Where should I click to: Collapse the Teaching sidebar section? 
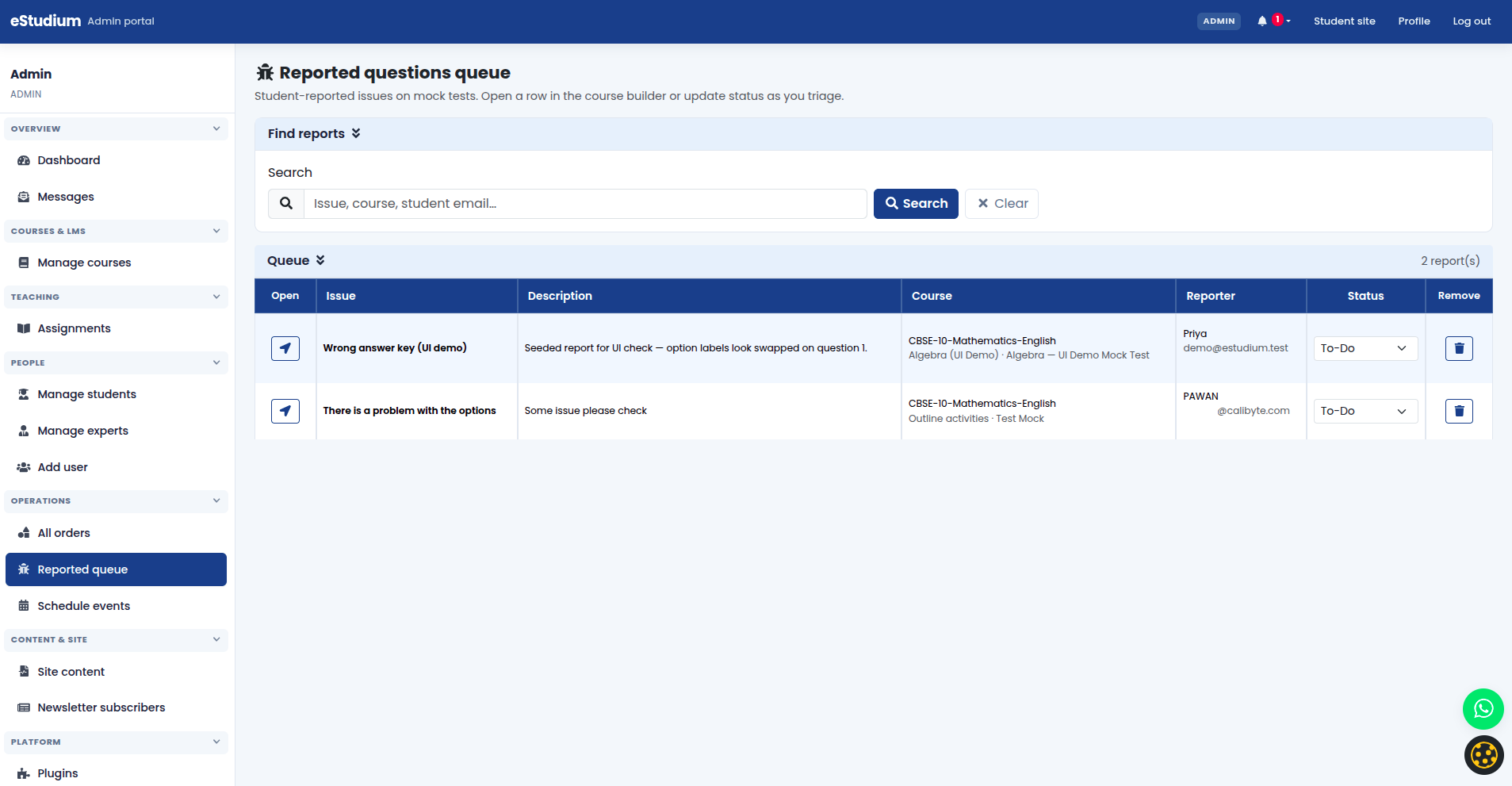[116, 297]
